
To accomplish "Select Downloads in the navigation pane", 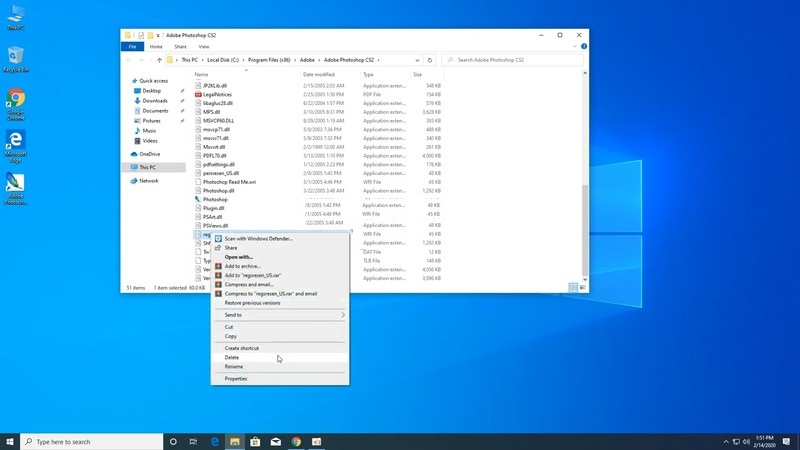I will [x=155, y=100].
